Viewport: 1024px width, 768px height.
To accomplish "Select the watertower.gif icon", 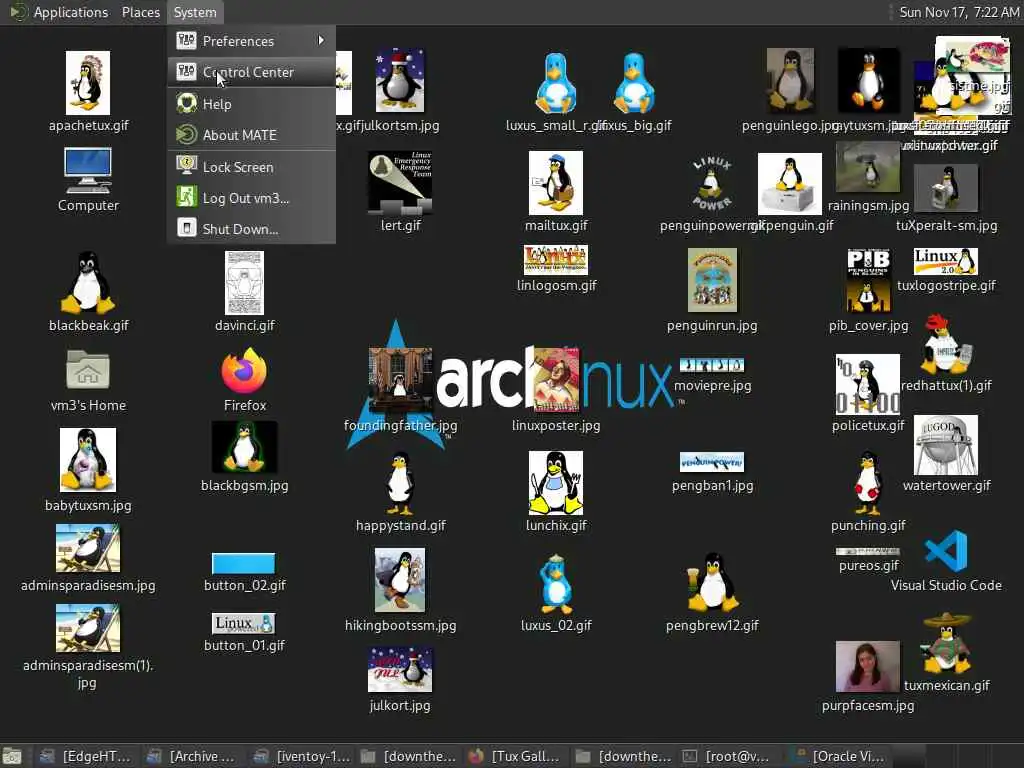I will coord(946,445).
